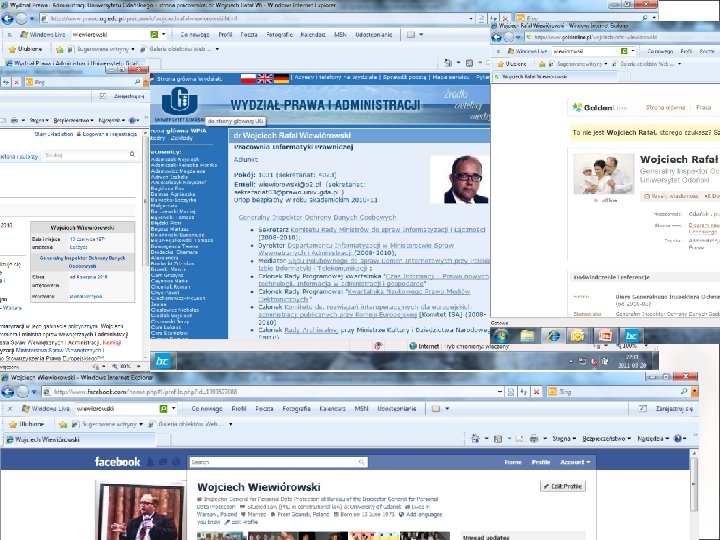Click Facebook Home navigation link
Viewport: 720px width, 540px height.
point(512,462)
